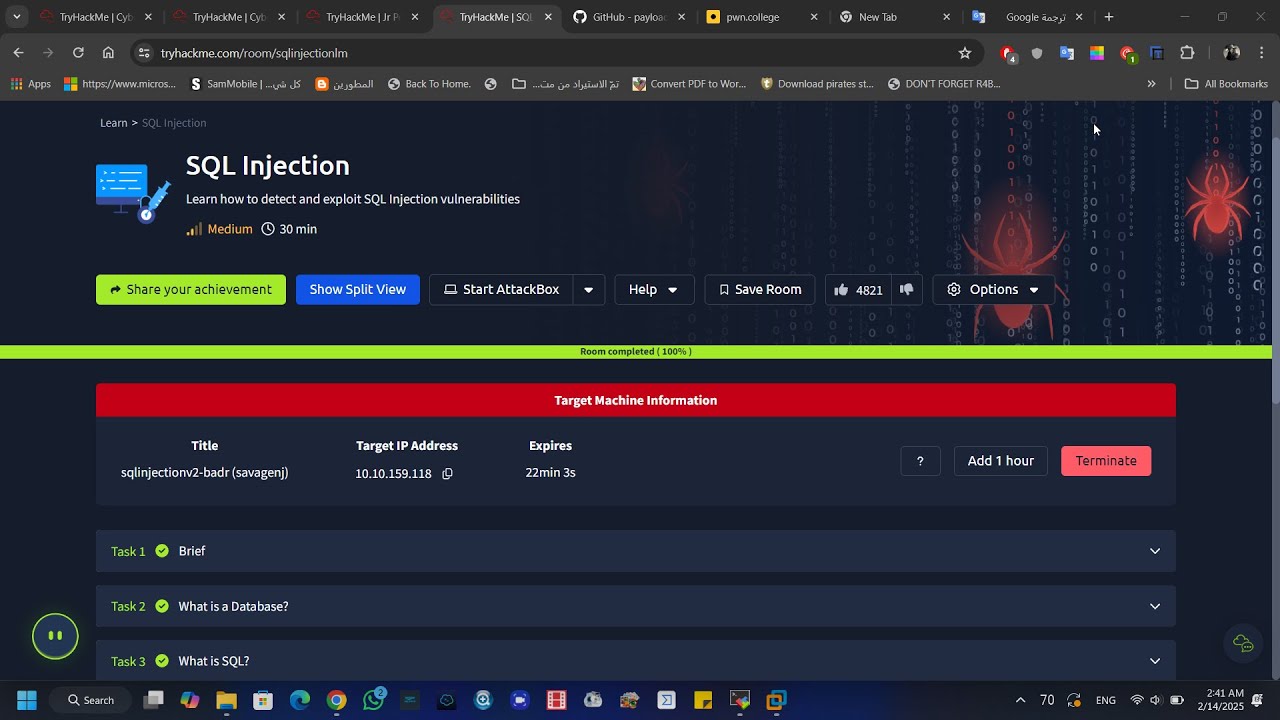This screenshot has width=1280, height=720.
Task: Open the Start AttackBox dropdown arrow
Action: (x=588, y=290)
